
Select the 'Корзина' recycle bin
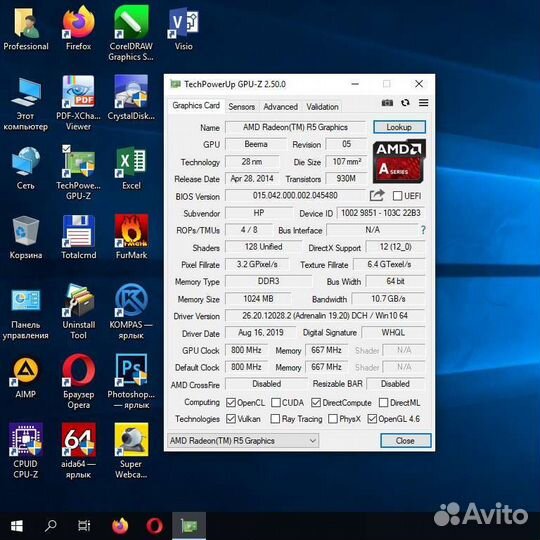pyautogui.click(x=26, y=238)
